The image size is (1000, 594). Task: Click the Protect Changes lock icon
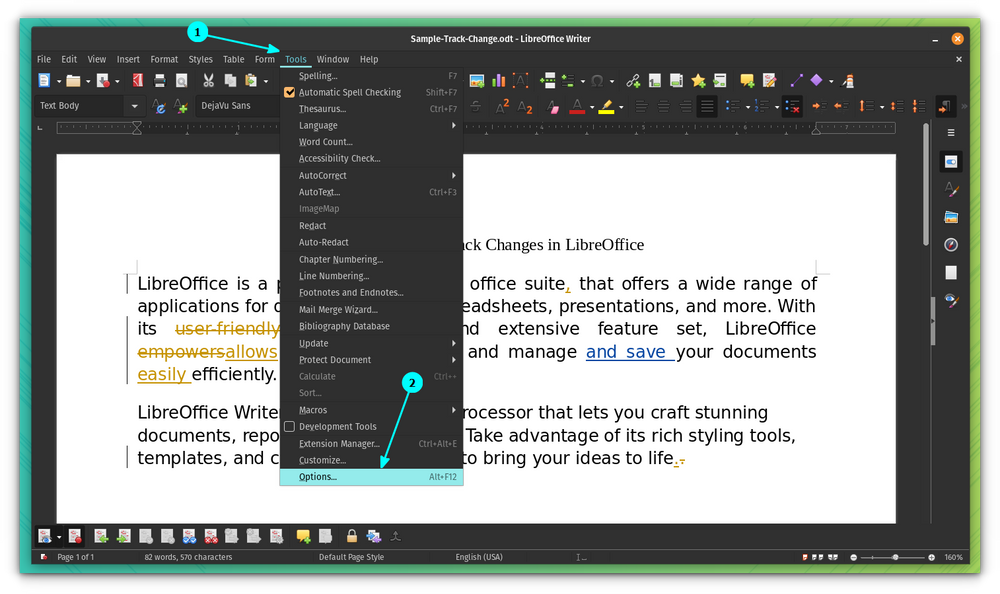pos(351,536)
